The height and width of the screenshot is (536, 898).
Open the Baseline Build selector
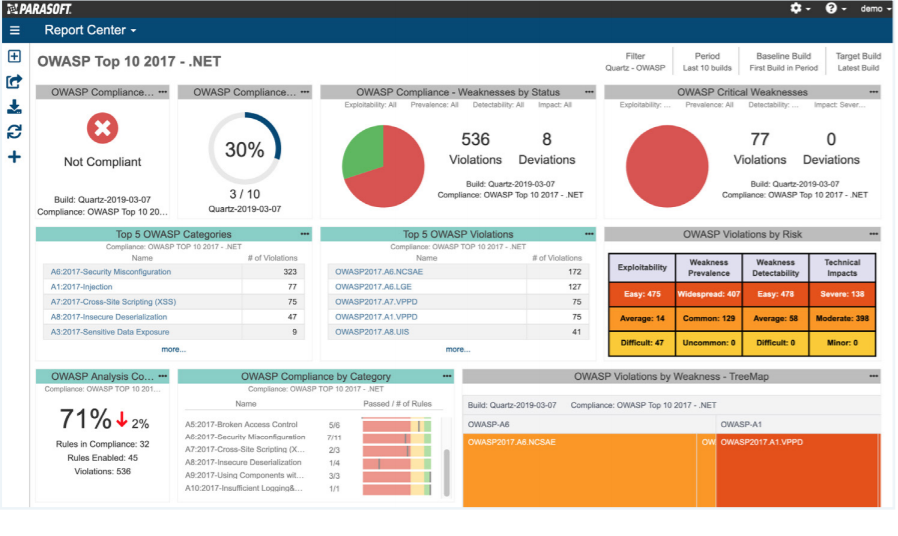(x=783, y=62)
